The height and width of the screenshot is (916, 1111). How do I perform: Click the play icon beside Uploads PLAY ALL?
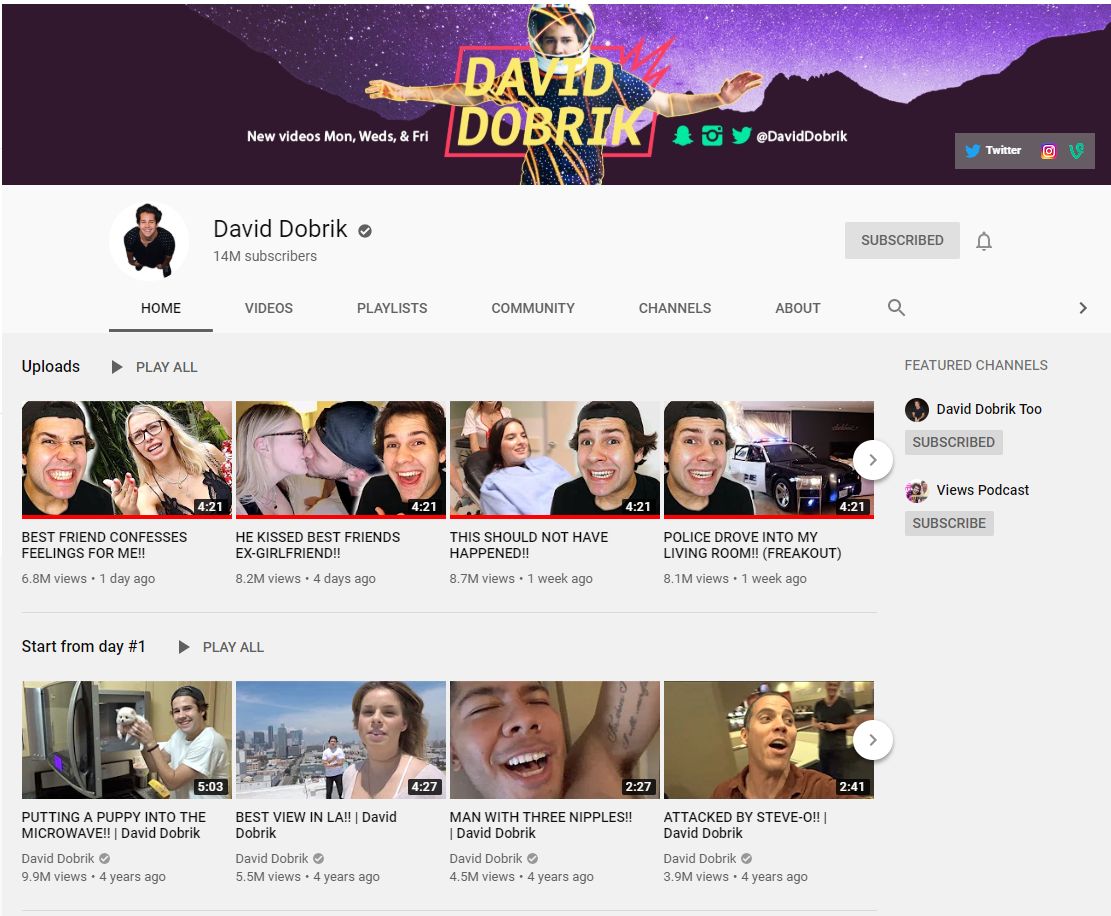[117, 367]
